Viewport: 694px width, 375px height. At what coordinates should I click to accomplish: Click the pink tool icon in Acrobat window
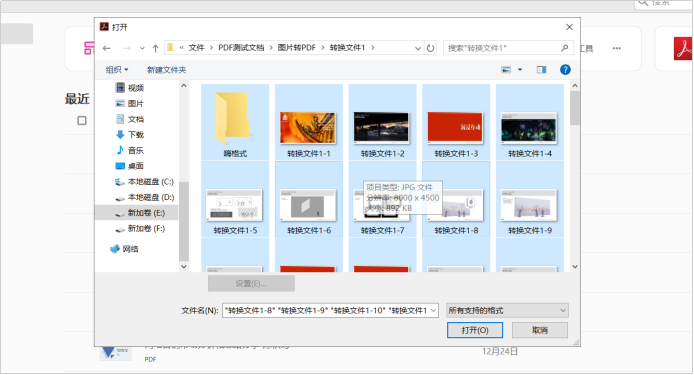89,48
